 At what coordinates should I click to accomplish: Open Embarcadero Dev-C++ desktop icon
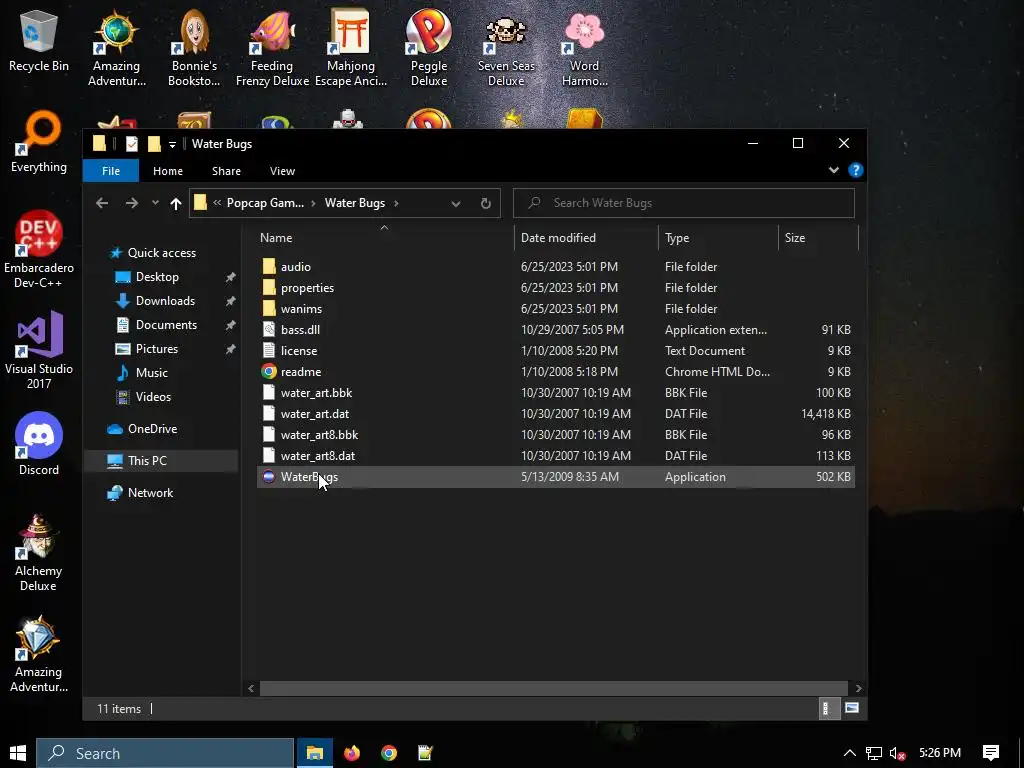click(39, 249)
